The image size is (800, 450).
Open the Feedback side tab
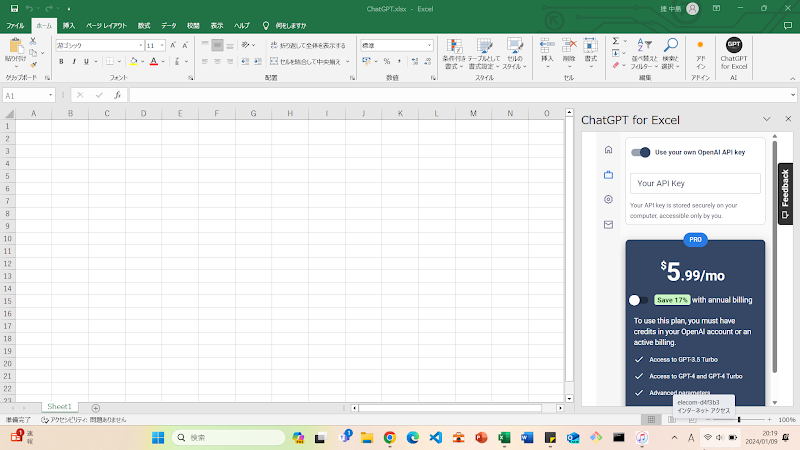click(785, 194)
